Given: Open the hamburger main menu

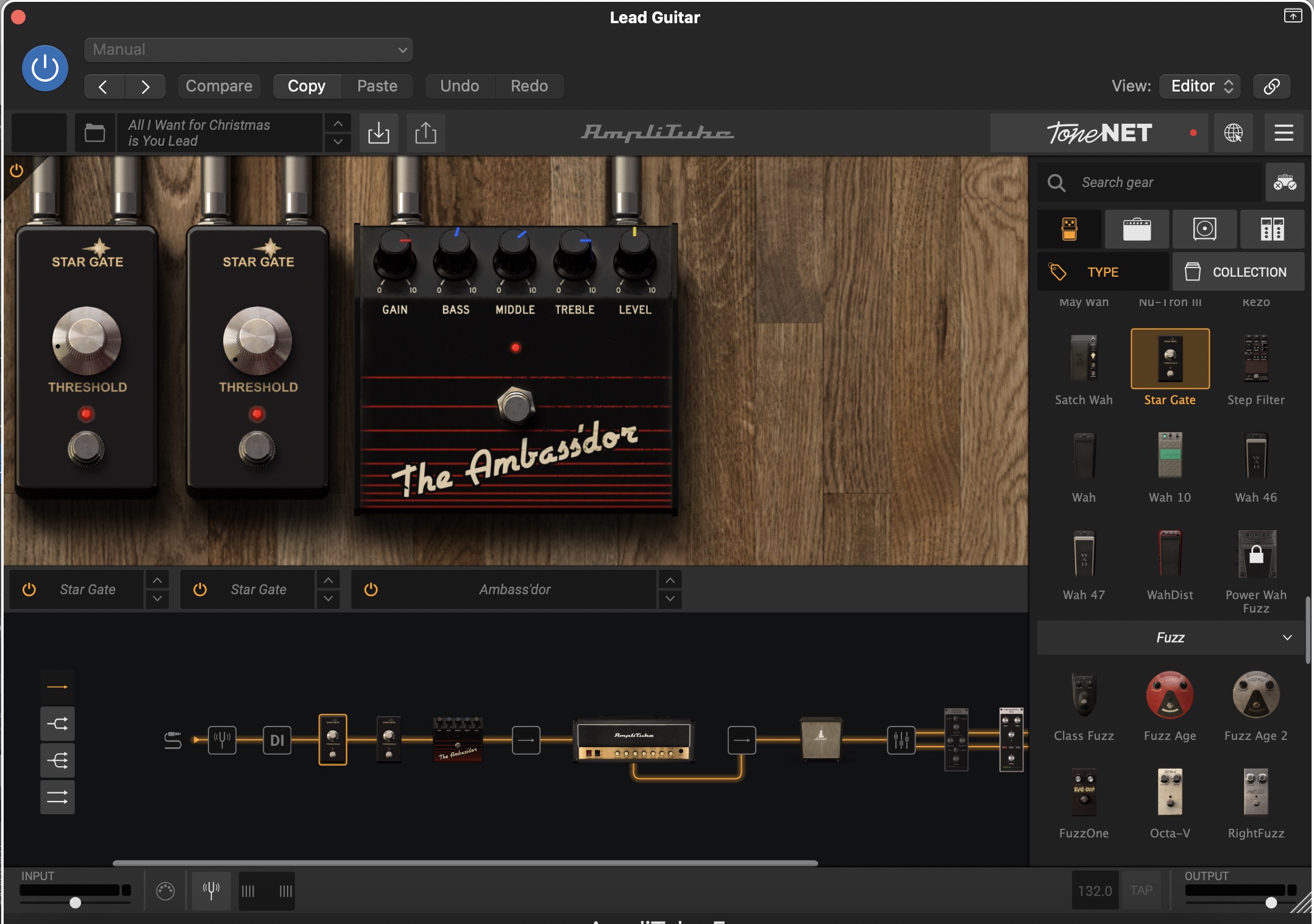Looking at the screenshot, I should (x=1284, y=133).
